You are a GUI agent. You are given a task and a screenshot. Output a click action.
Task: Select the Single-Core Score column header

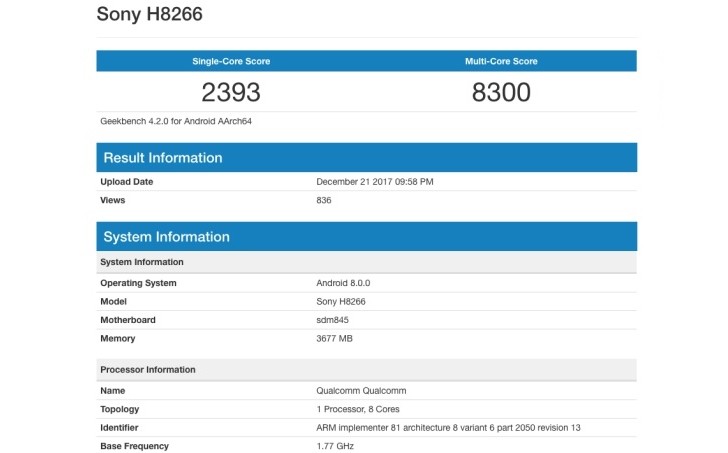(231, 62)
